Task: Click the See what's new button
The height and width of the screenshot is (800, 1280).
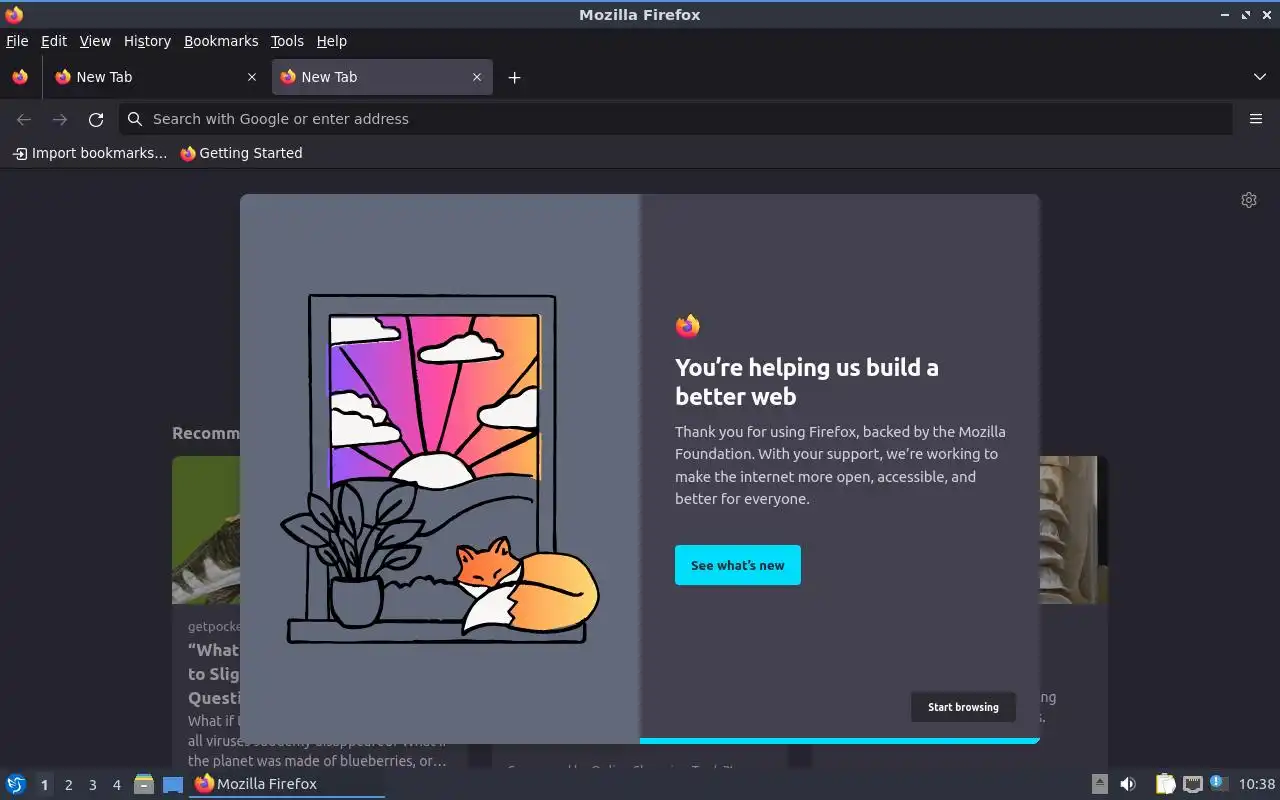Action: pyautogui.click(x=738, y=565)
